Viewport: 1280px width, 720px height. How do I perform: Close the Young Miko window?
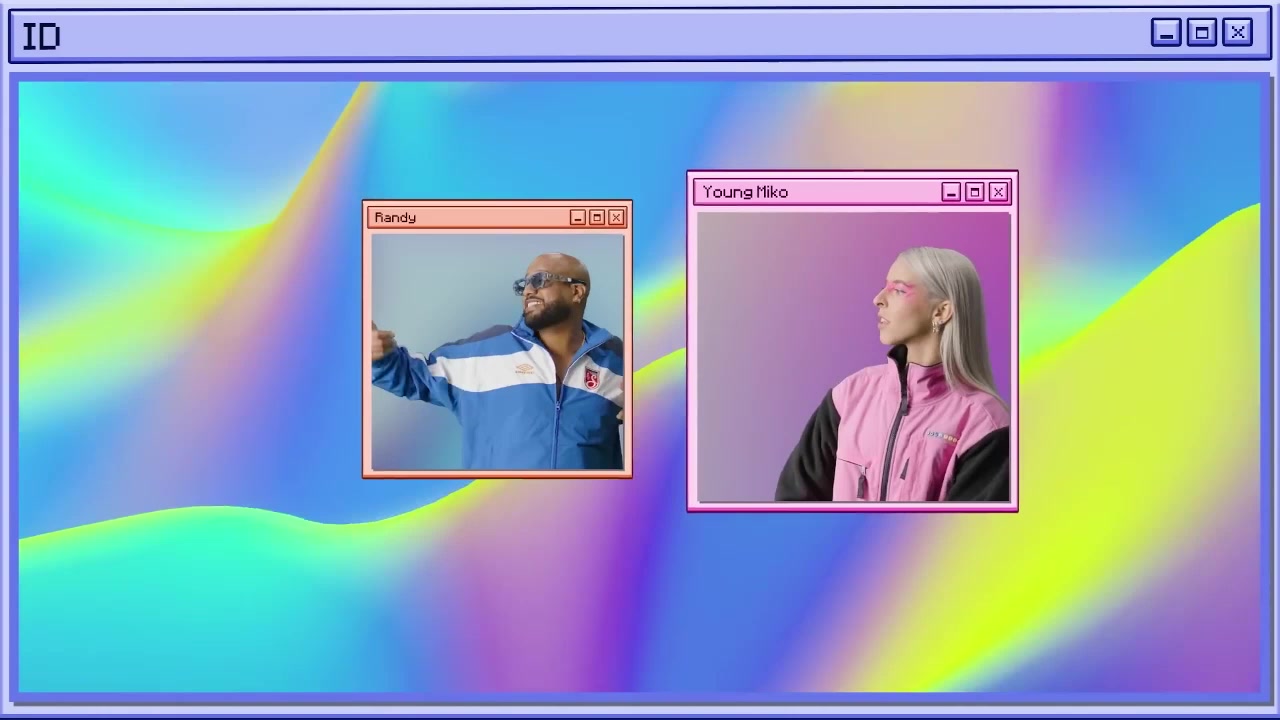(x=998, y=192)
